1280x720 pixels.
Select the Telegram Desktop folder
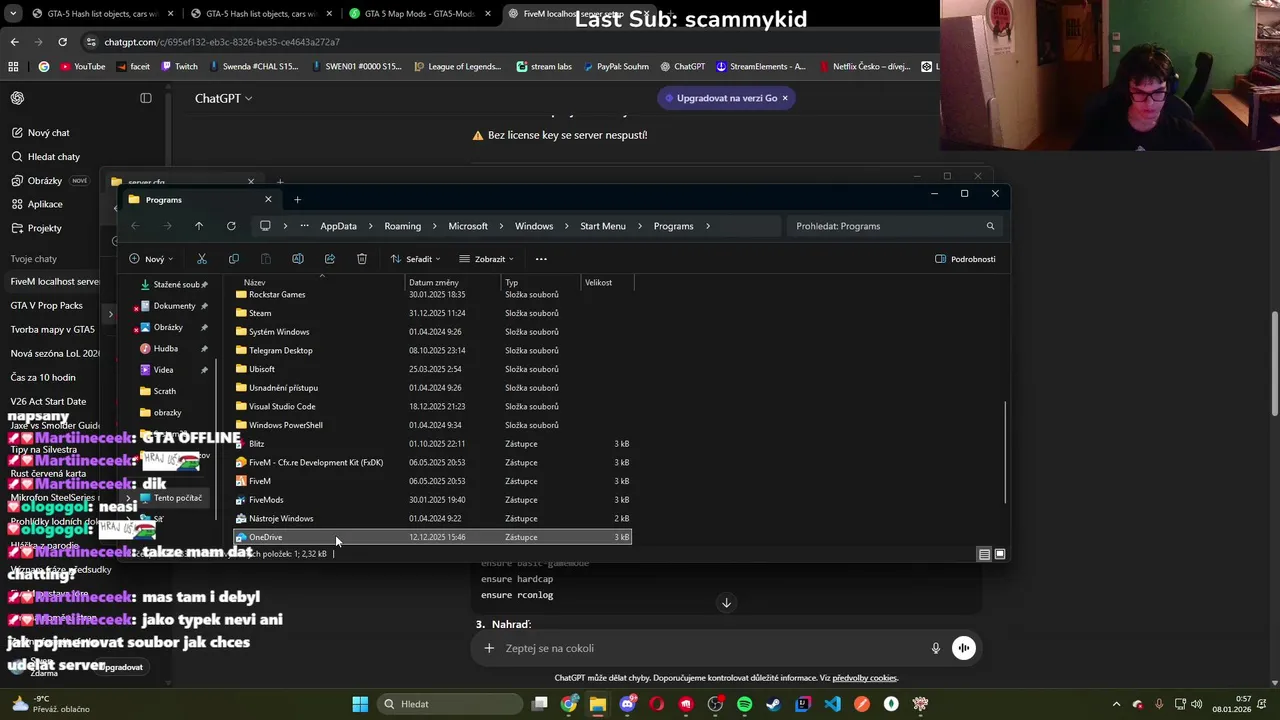432,351
